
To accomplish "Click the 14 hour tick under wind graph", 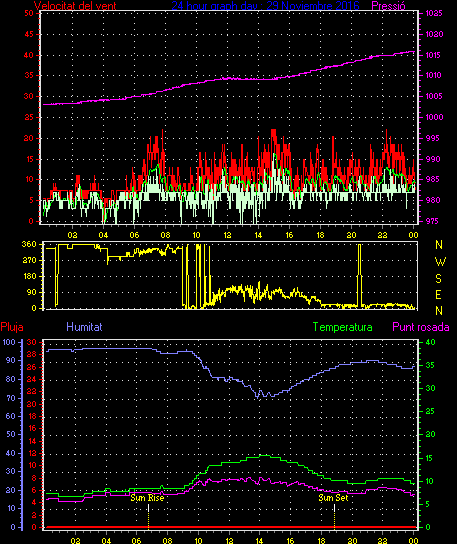I will (258, 235).
